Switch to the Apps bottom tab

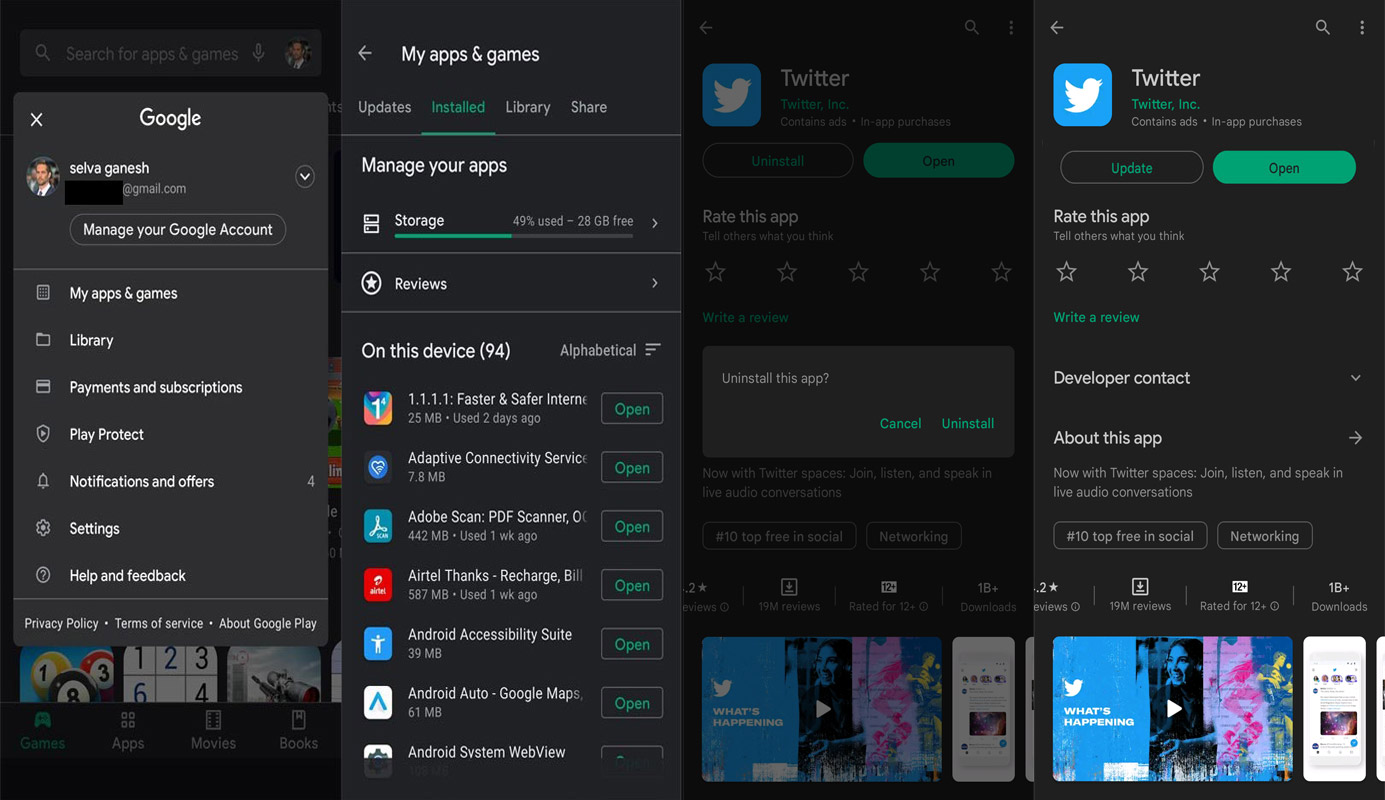[128, 731]
